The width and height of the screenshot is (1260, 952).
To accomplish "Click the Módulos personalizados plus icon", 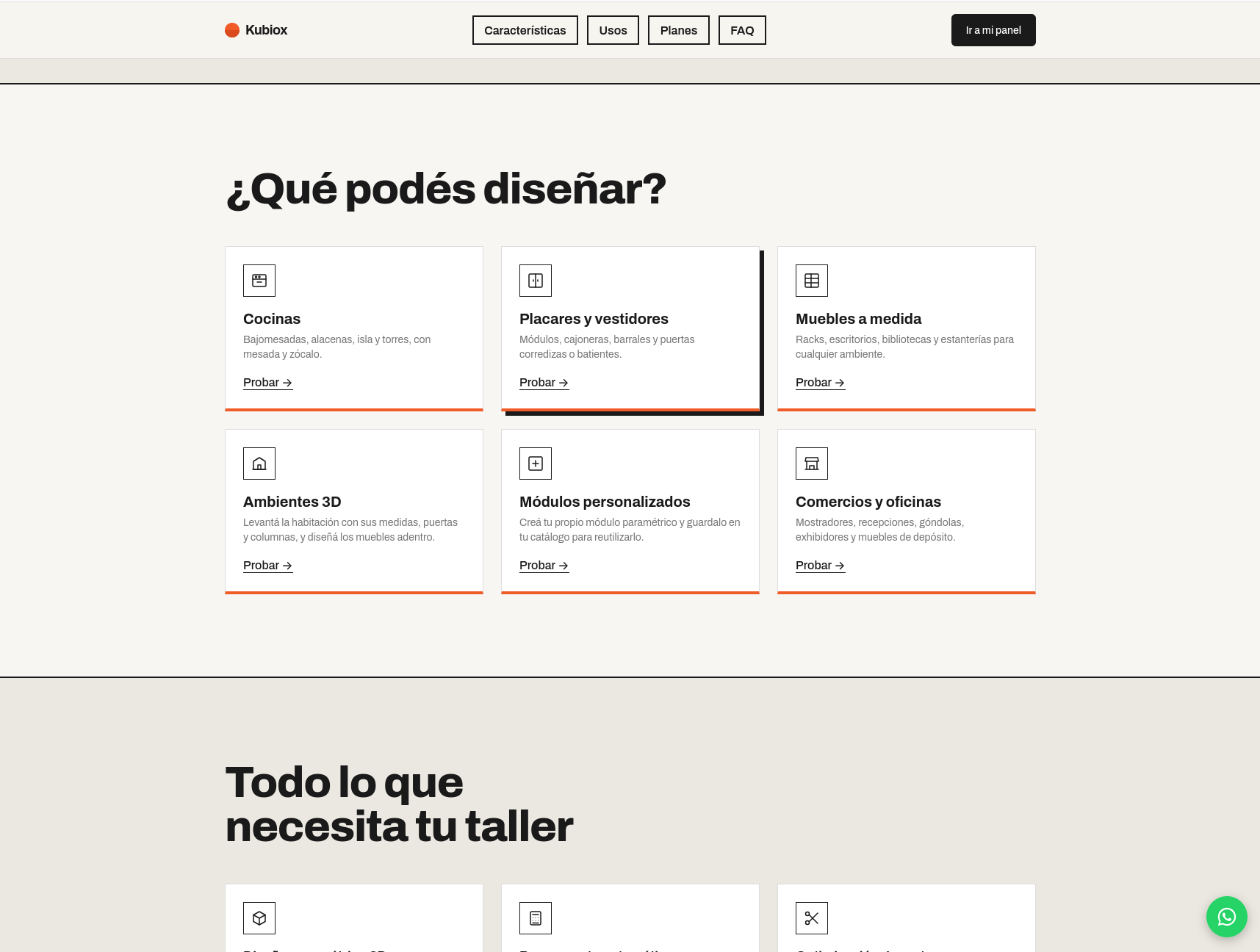I will coord(536,464).
